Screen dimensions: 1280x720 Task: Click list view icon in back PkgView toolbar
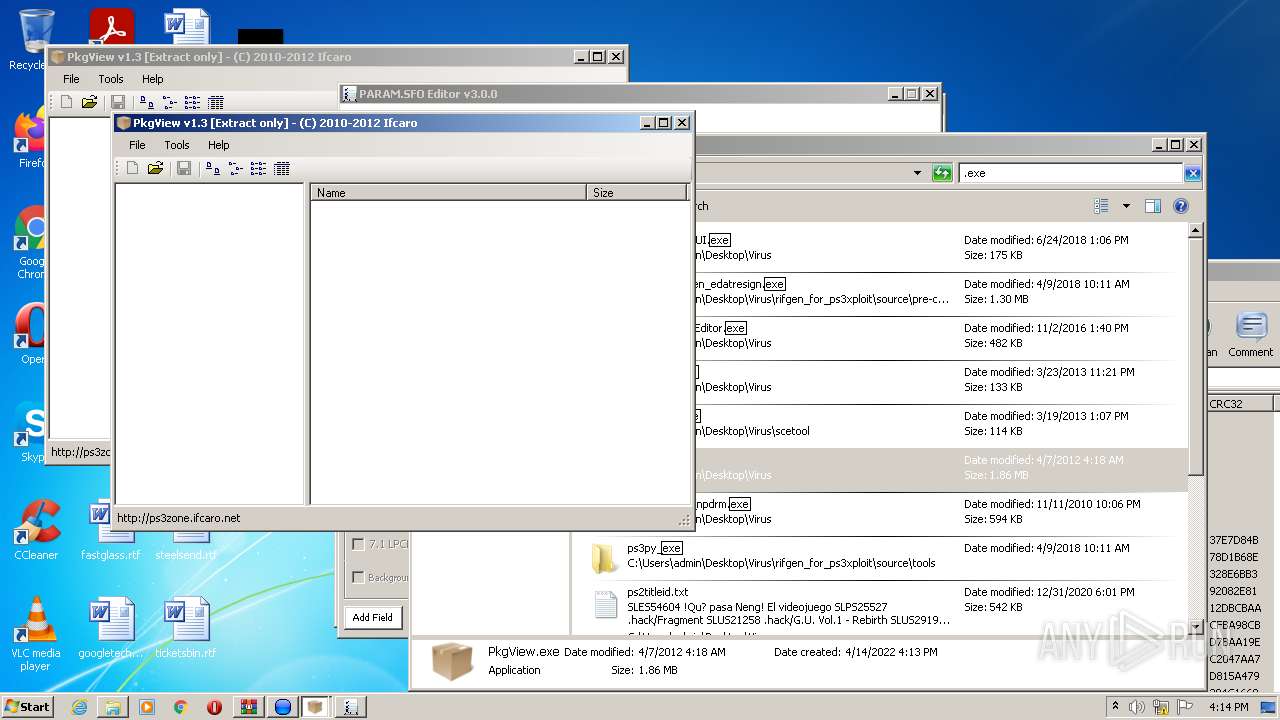[192, 102]
